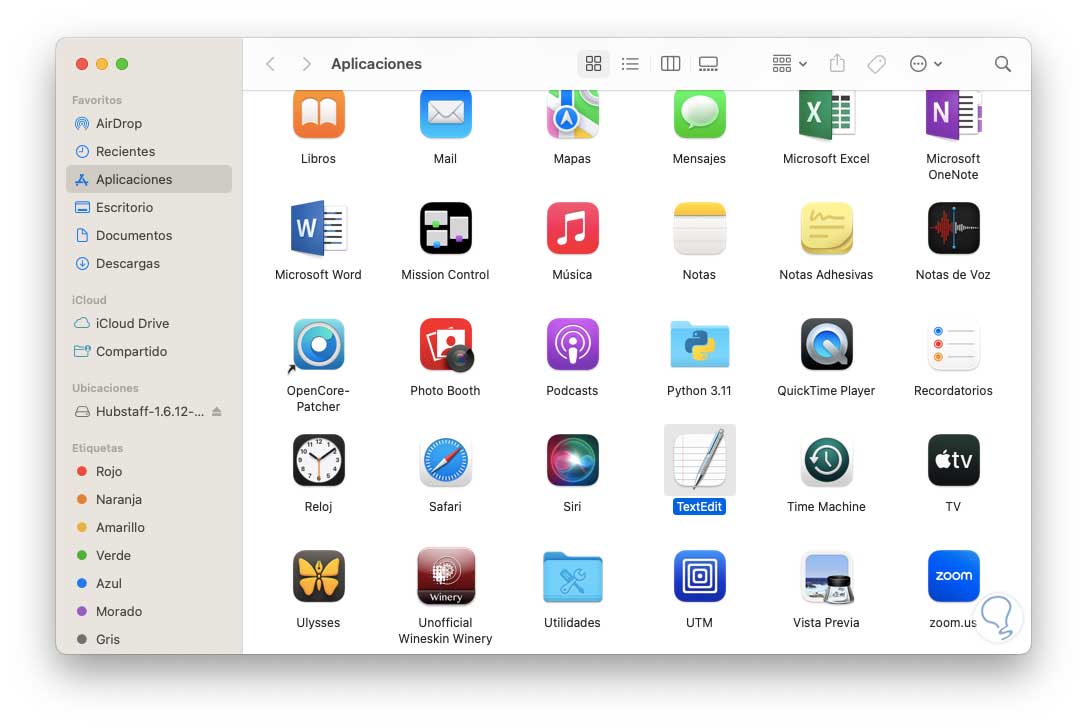Open Escritorio in the sidebar
Screen dimensions: 1087x728
[149, 207]
